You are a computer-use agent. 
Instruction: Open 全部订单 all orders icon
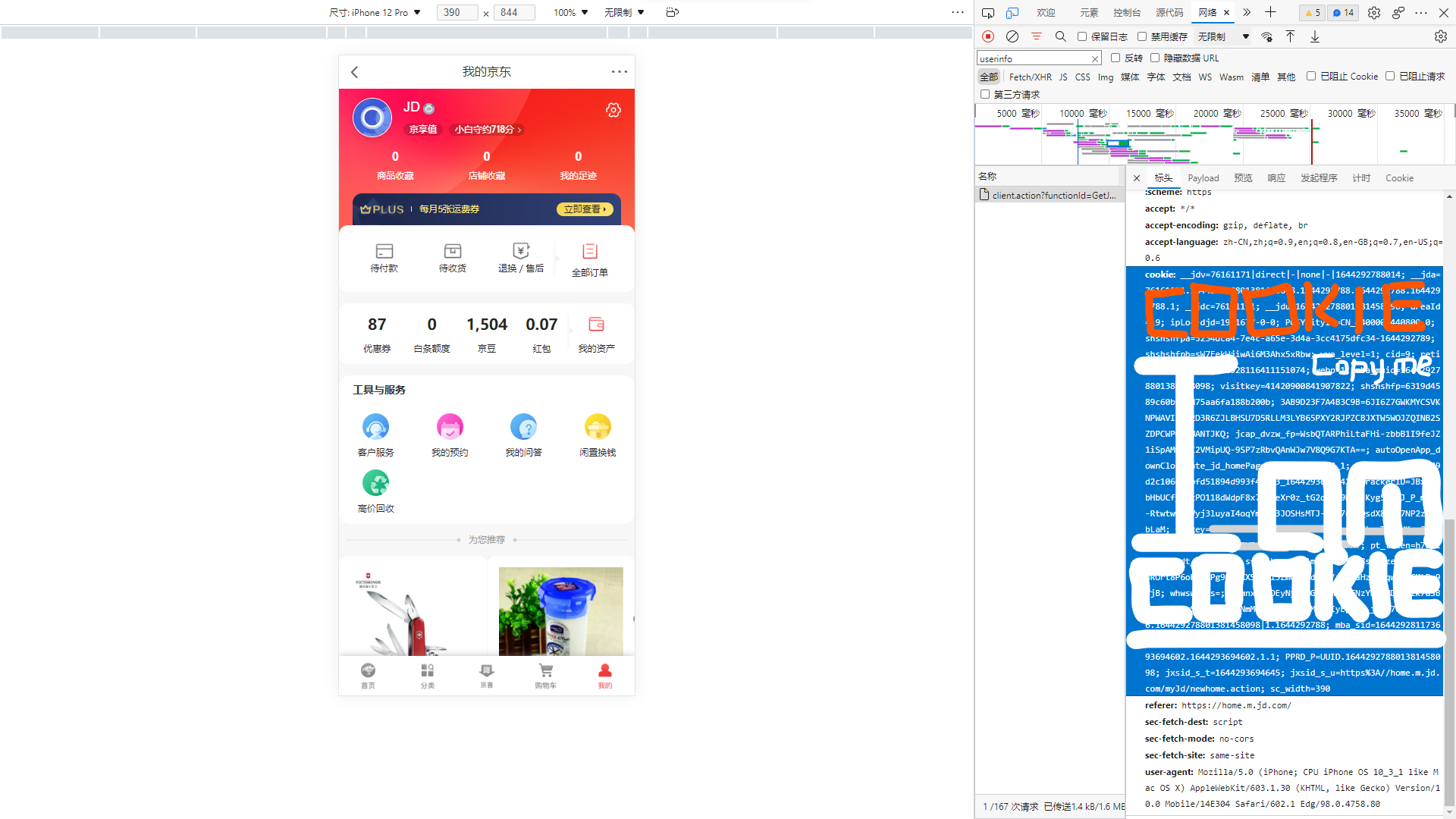589,252
